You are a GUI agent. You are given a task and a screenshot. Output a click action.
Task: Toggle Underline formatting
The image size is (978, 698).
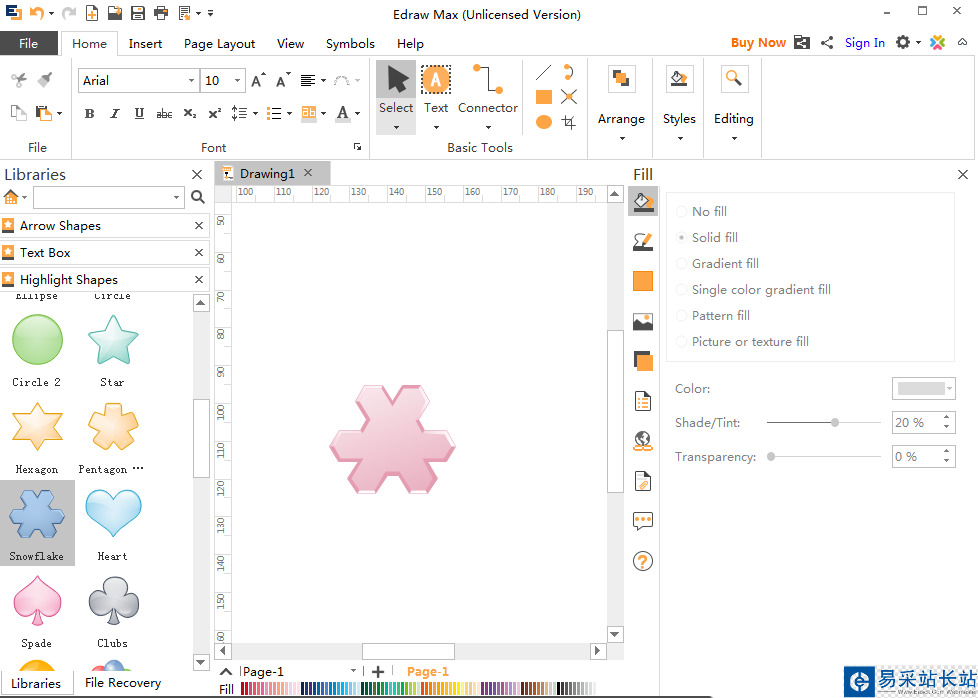[x=139, y=114]
